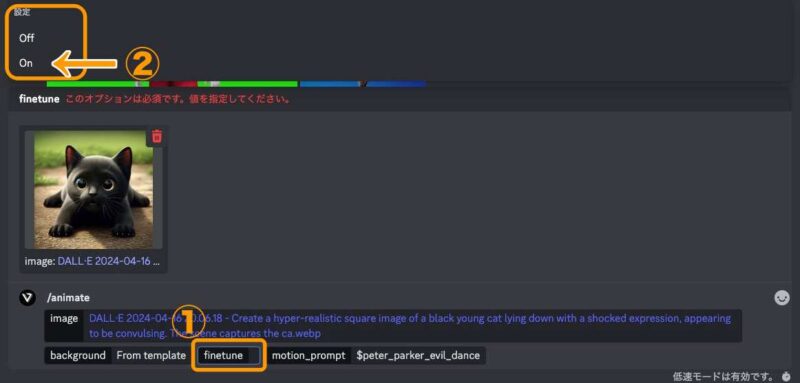Image resolution: width=800 pixels, height=383 pixels.
Task: Select the motion_prompt parameter label
Action: (309, 355)
